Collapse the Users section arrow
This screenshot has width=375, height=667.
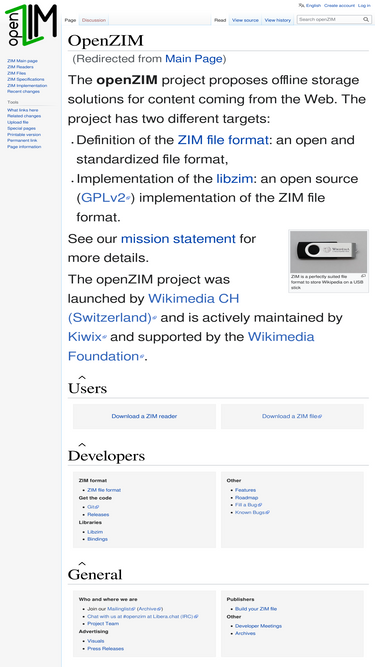pos(82,377)
